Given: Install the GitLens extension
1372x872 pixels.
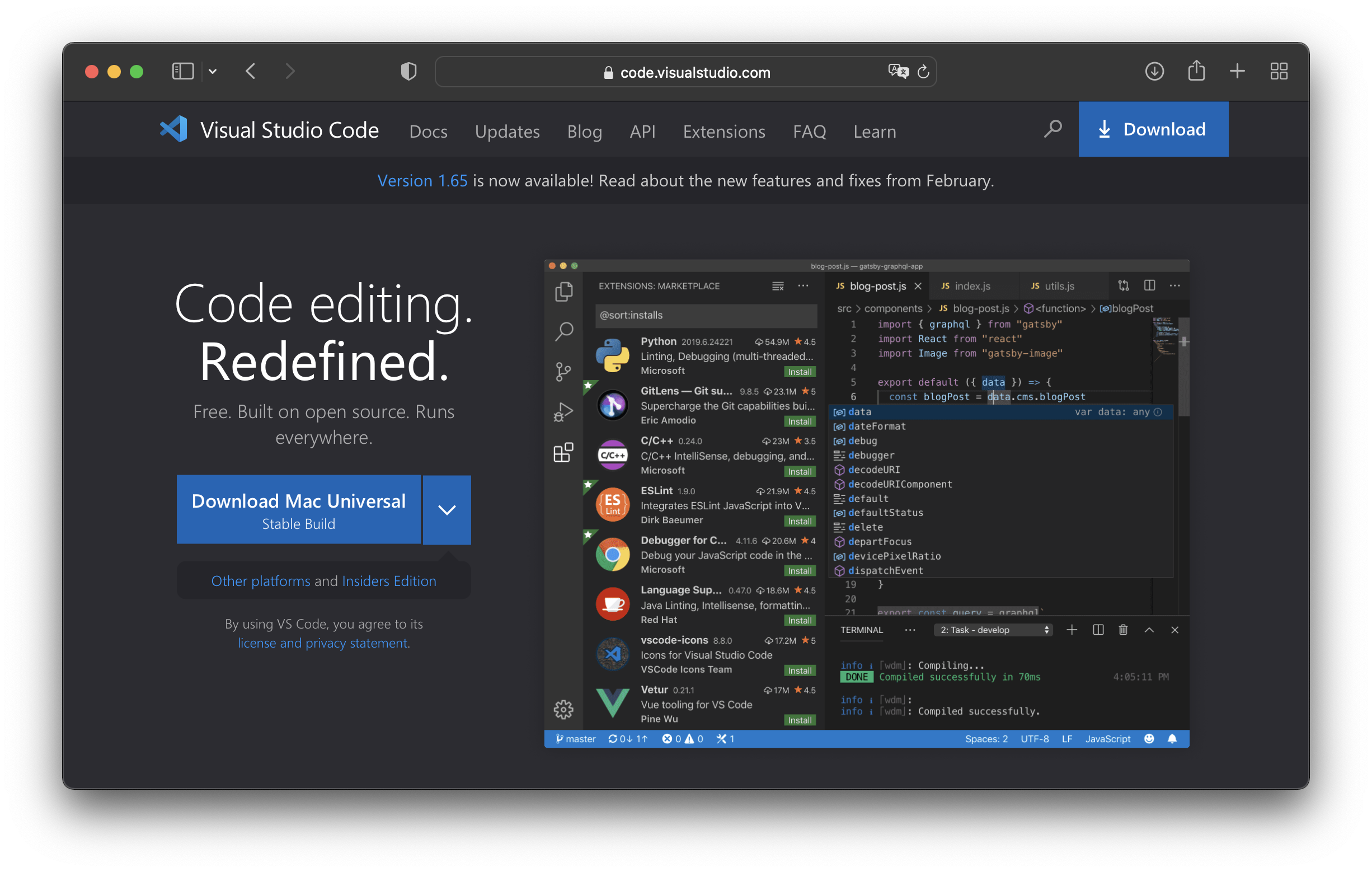Looking at the screenshot, I should (800, 421).
